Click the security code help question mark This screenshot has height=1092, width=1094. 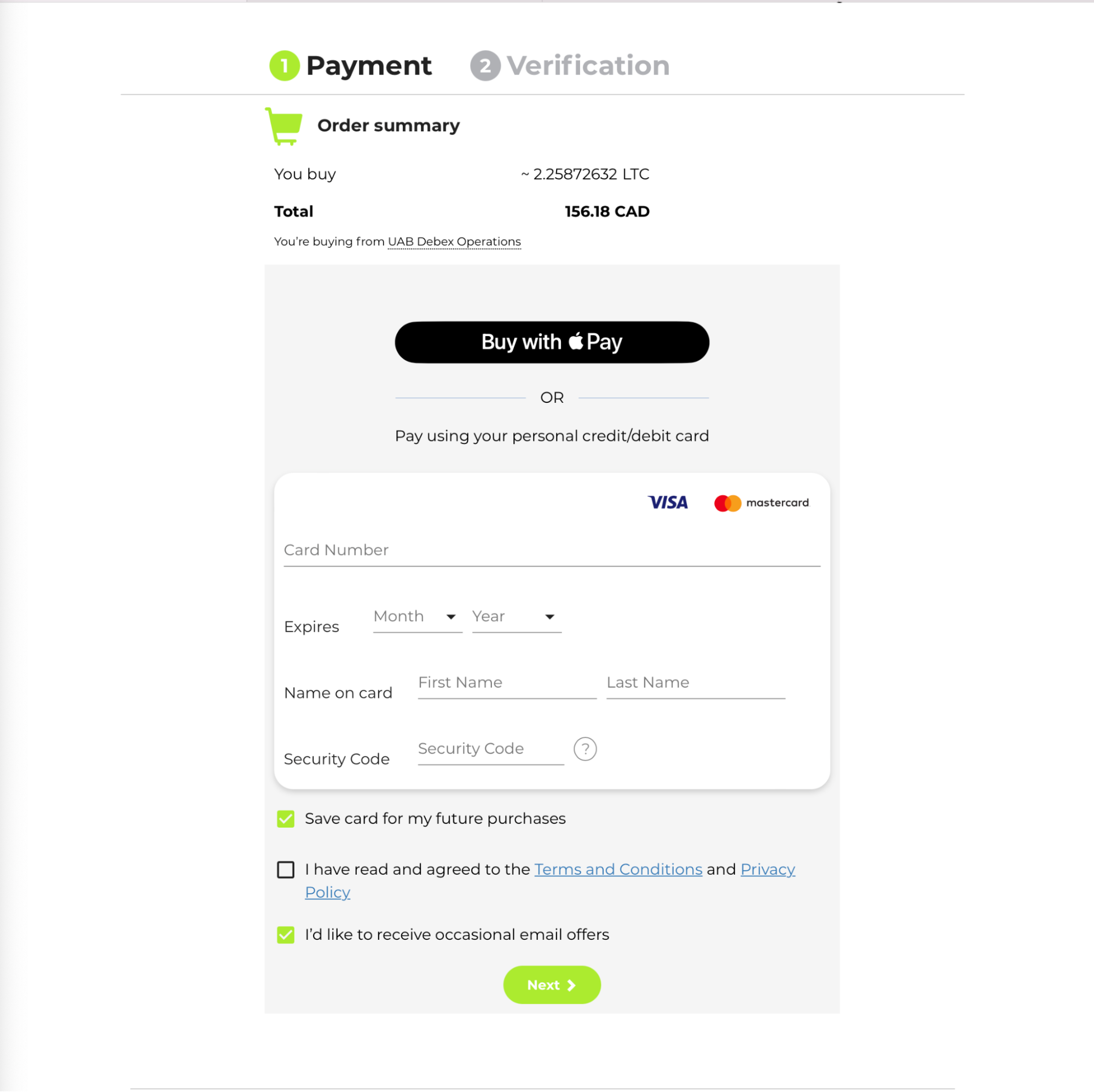[585, 749]
